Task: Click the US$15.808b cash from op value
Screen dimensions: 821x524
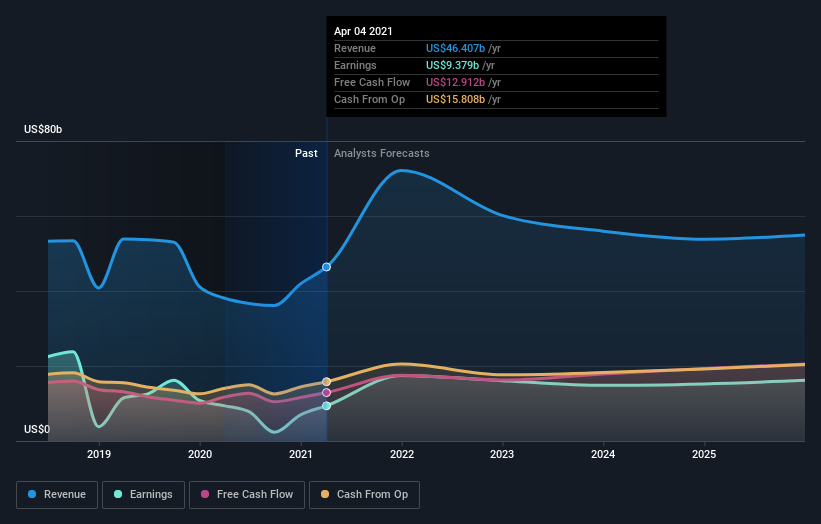Action: 456,99
